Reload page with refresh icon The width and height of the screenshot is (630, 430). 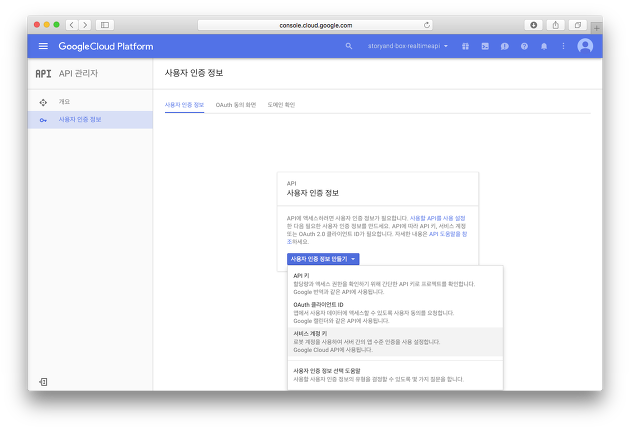[427, 25]
